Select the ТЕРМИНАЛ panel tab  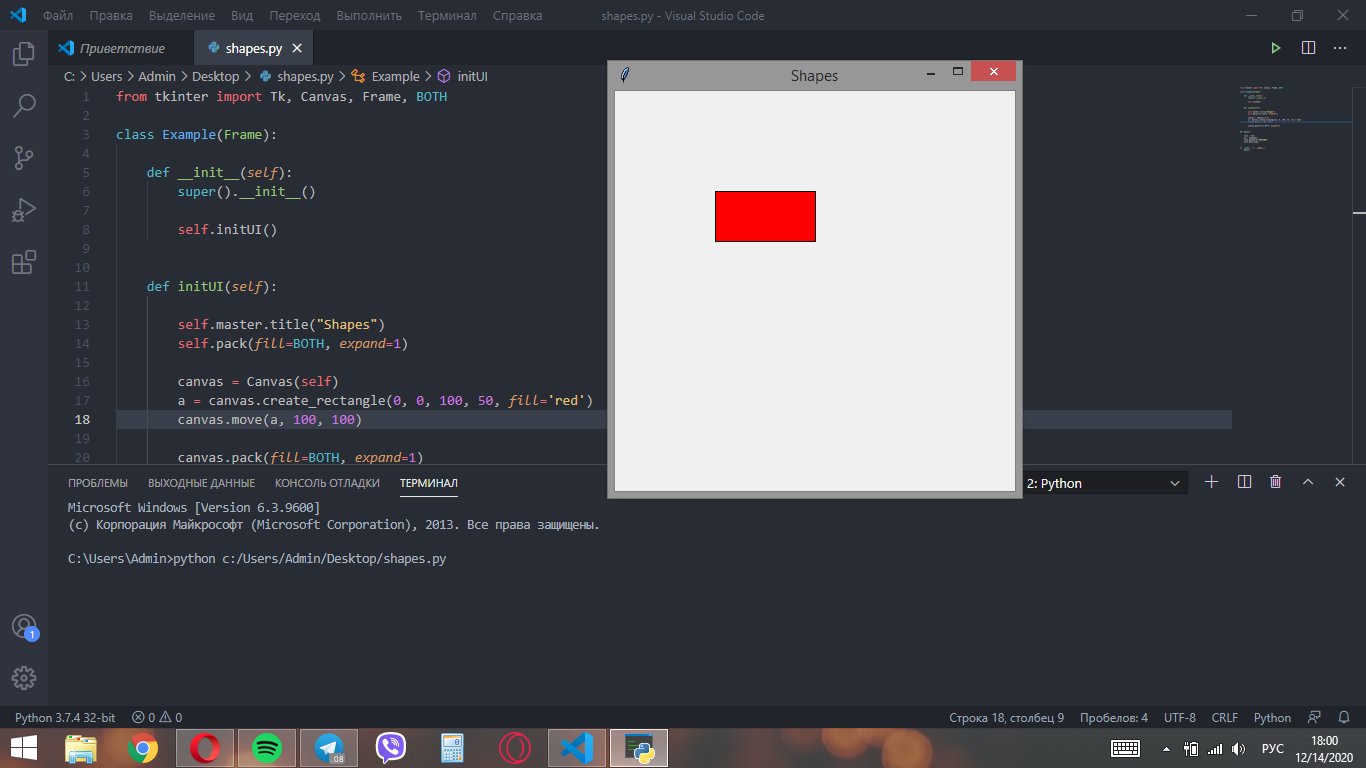pos(429,483)
